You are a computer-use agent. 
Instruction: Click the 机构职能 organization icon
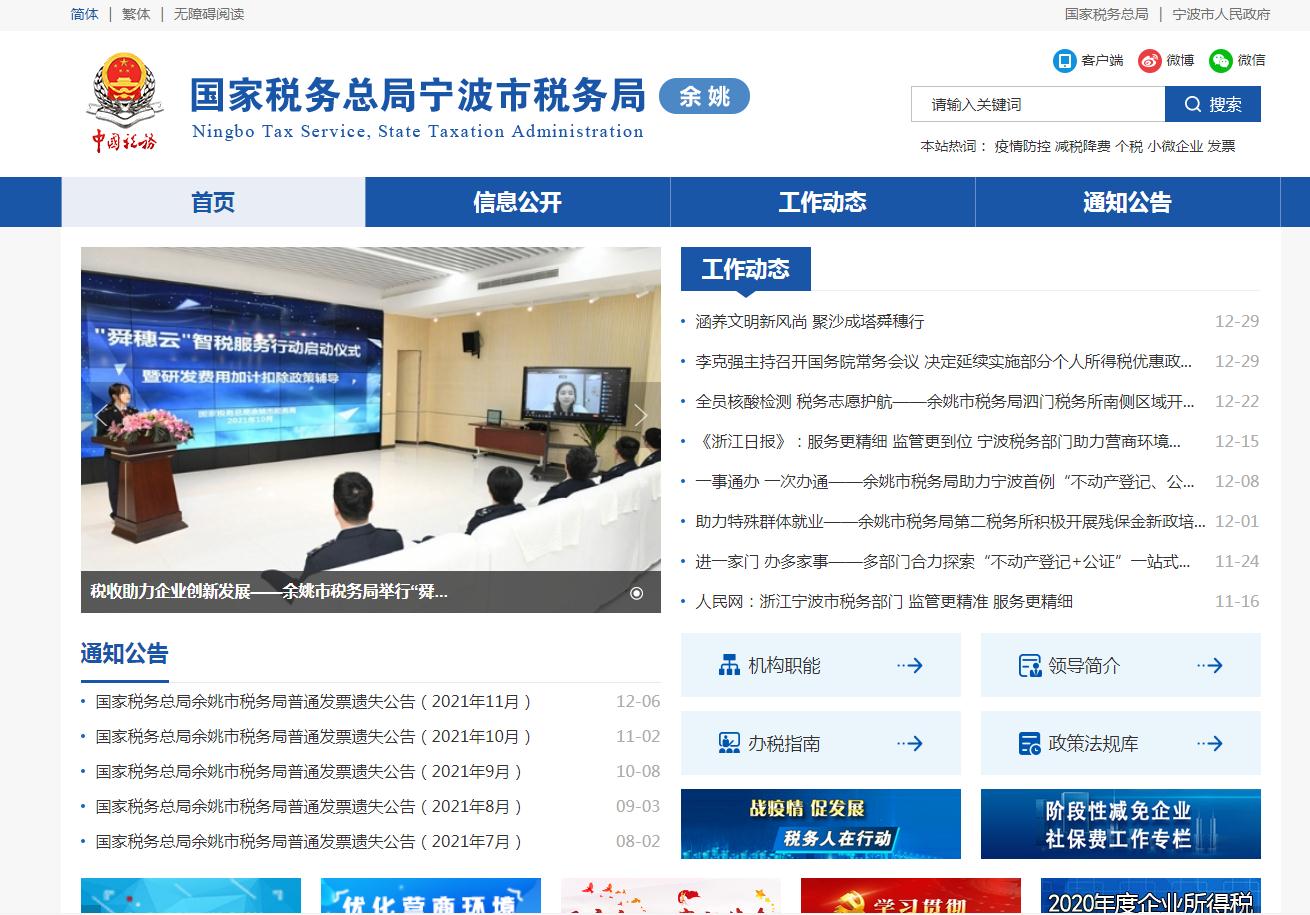[x=729, y=665]
